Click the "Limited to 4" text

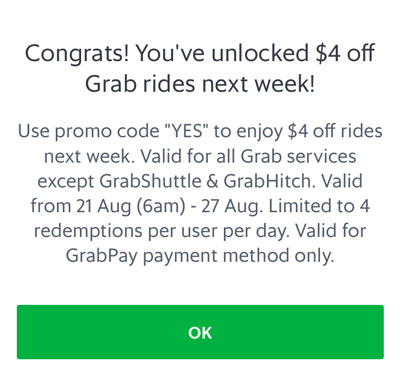[x=319, y=206]
